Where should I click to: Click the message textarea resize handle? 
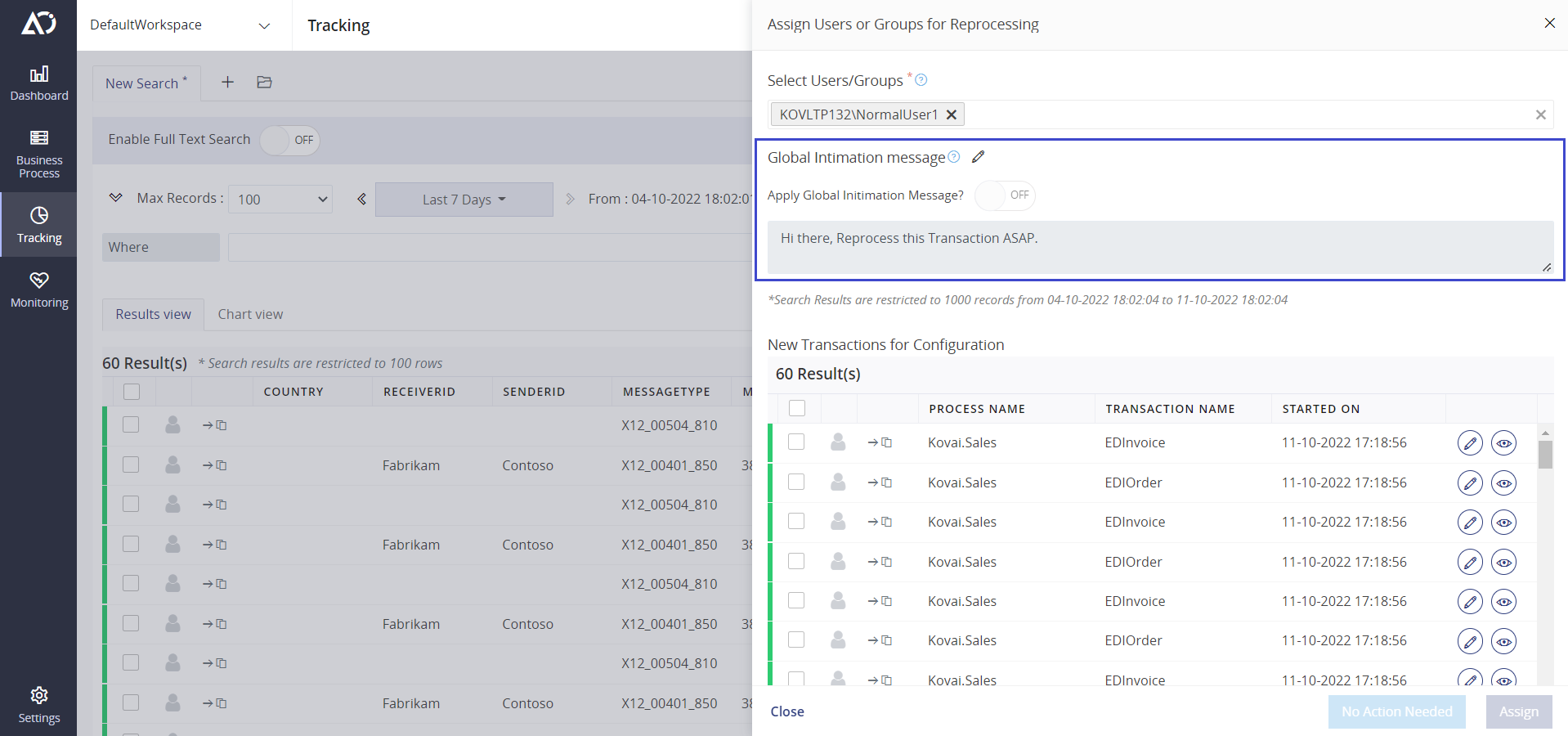click(1547, 267)
